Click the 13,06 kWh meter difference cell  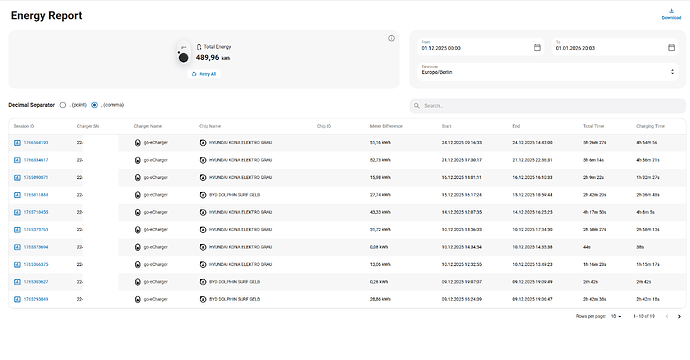pos(380,264)
